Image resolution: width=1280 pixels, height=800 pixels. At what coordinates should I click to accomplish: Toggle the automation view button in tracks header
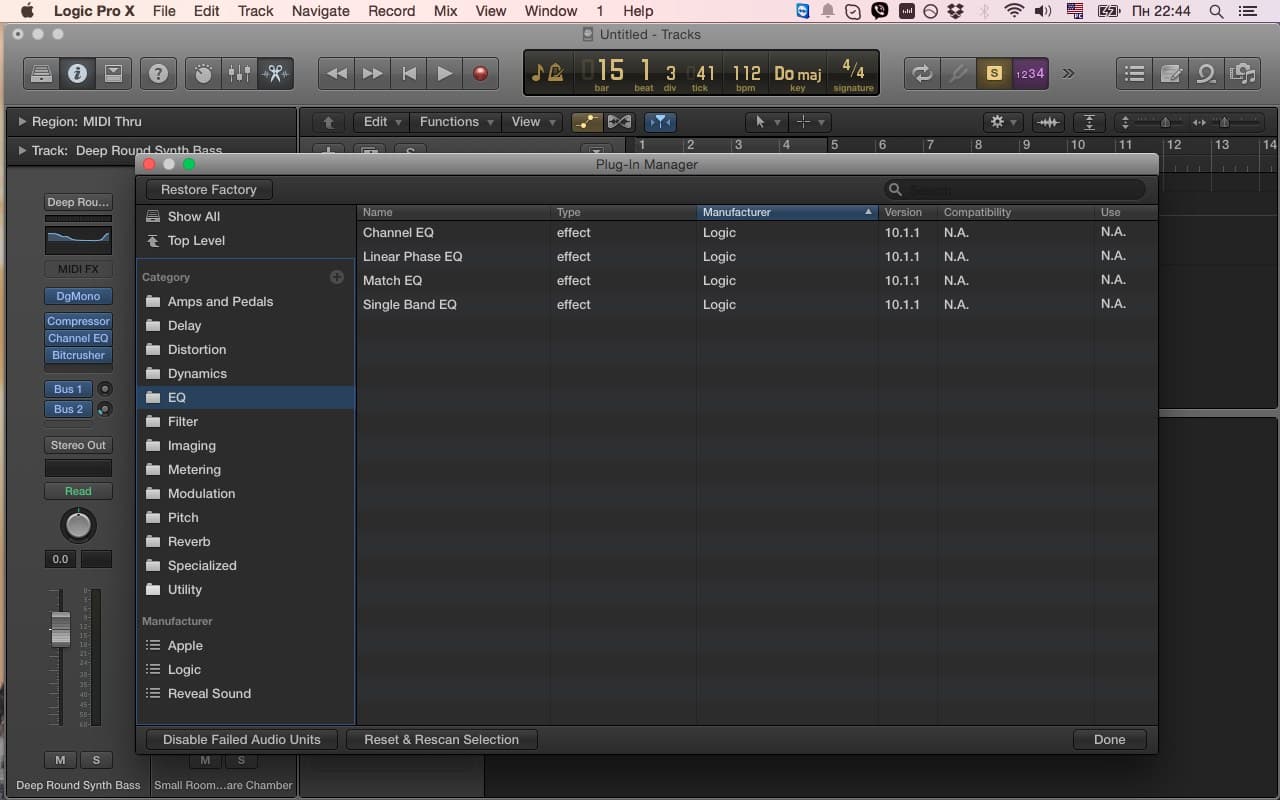[587, 122]
